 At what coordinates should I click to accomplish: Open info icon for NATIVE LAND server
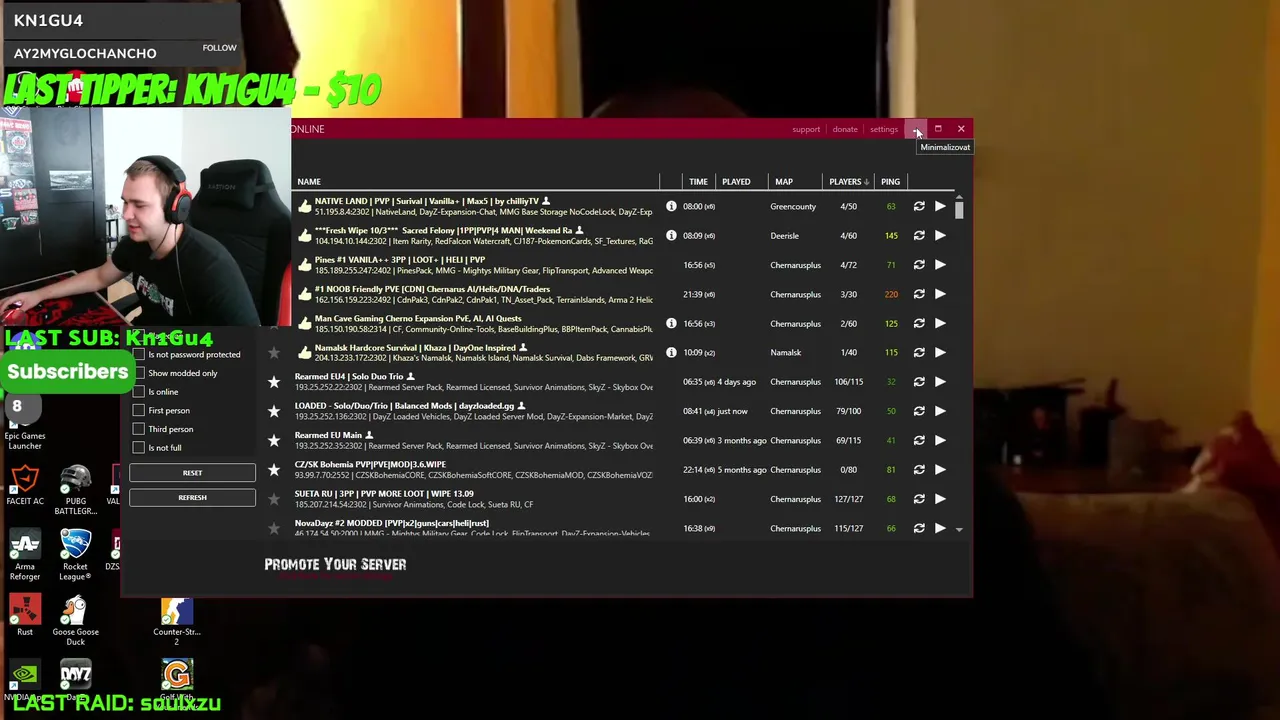tap(671, 206)
